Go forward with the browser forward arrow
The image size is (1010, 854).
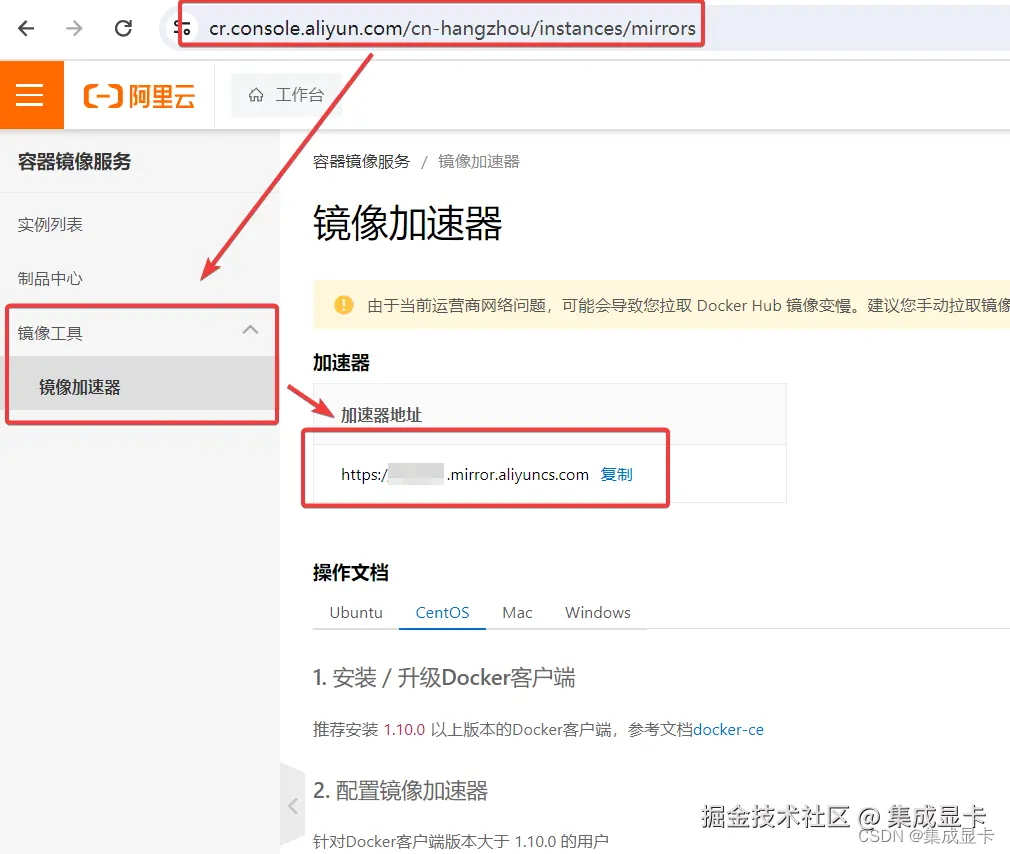[75, 28]
